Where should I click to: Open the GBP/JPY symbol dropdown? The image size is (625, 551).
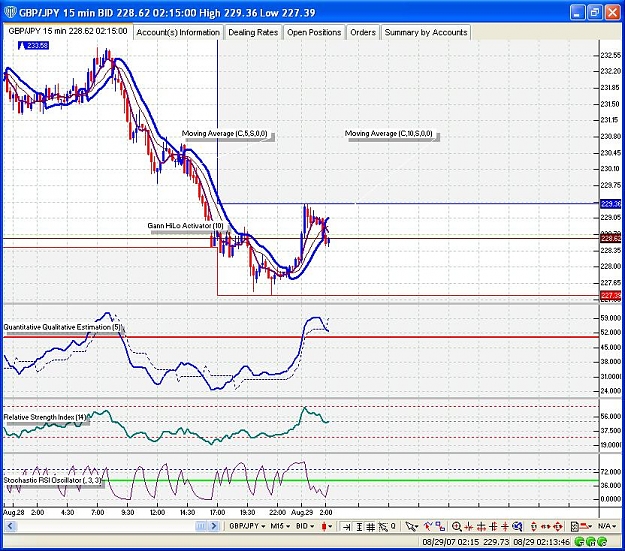[x=247, y=526]
